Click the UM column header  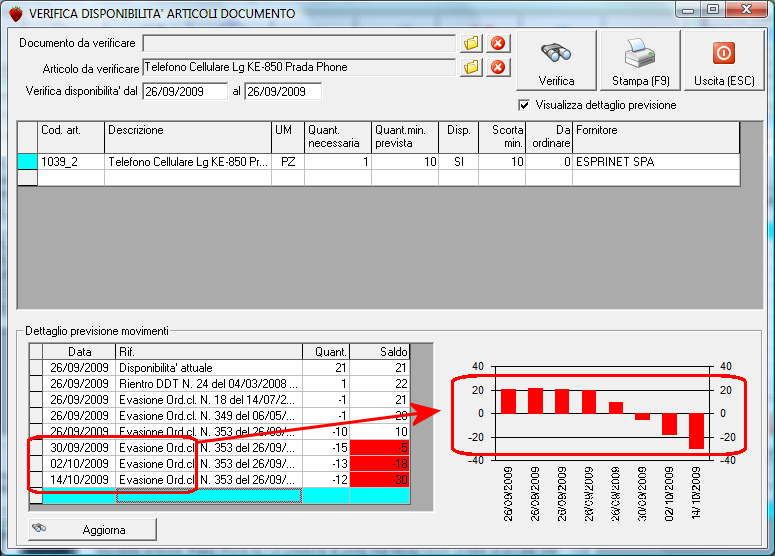point(288,137)
